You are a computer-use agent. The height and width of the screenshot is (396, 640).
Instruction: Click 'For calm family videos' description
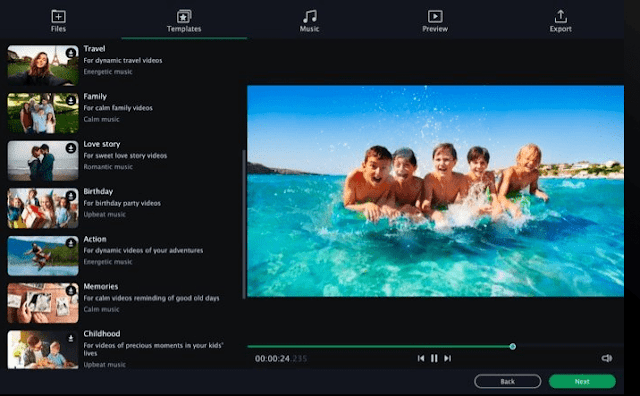pos(118,108)
